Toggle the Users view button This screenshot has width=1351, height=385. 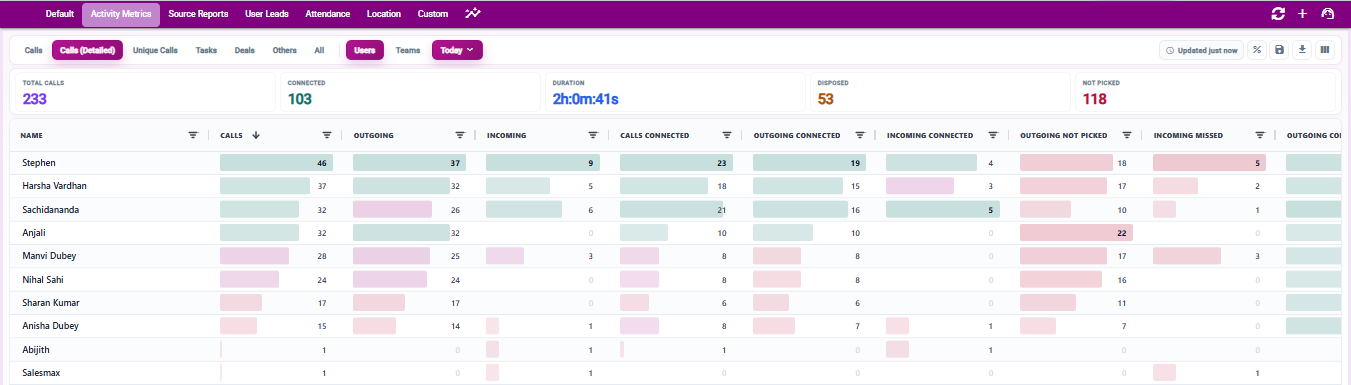[x=365, y=50]
